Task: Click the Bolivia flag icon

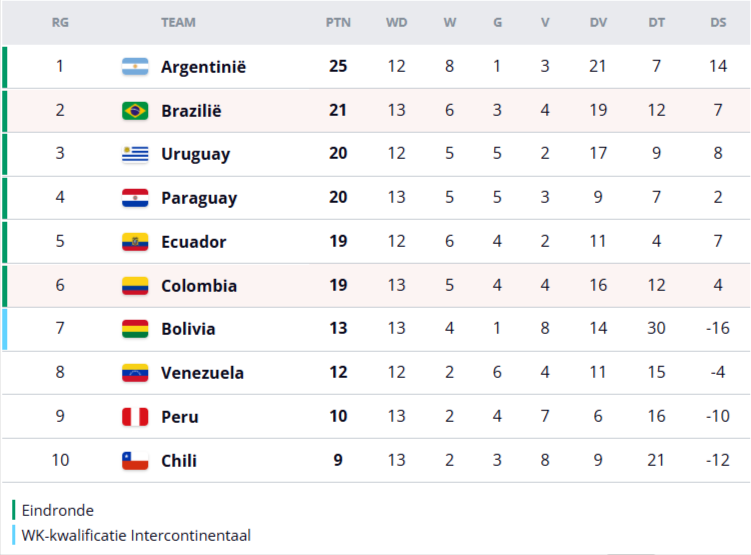Action: click(135, 329)
